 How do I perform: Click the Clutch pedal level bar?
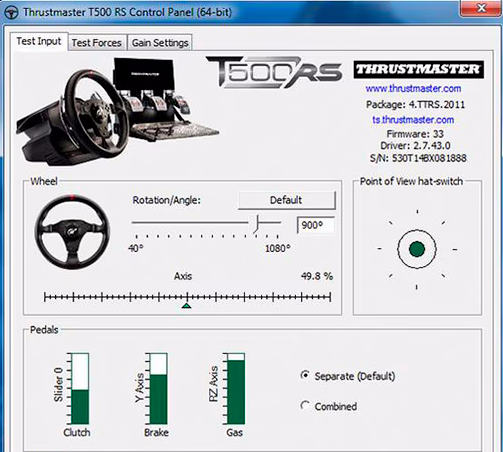(80, 389)
